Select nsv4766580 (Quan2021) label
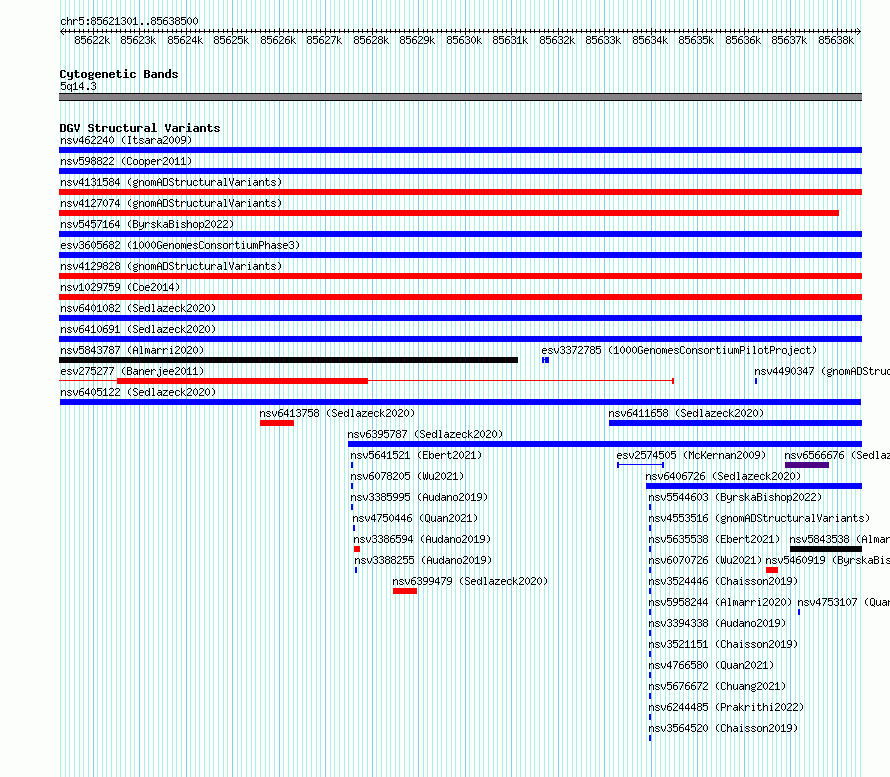 click(711, 665)
